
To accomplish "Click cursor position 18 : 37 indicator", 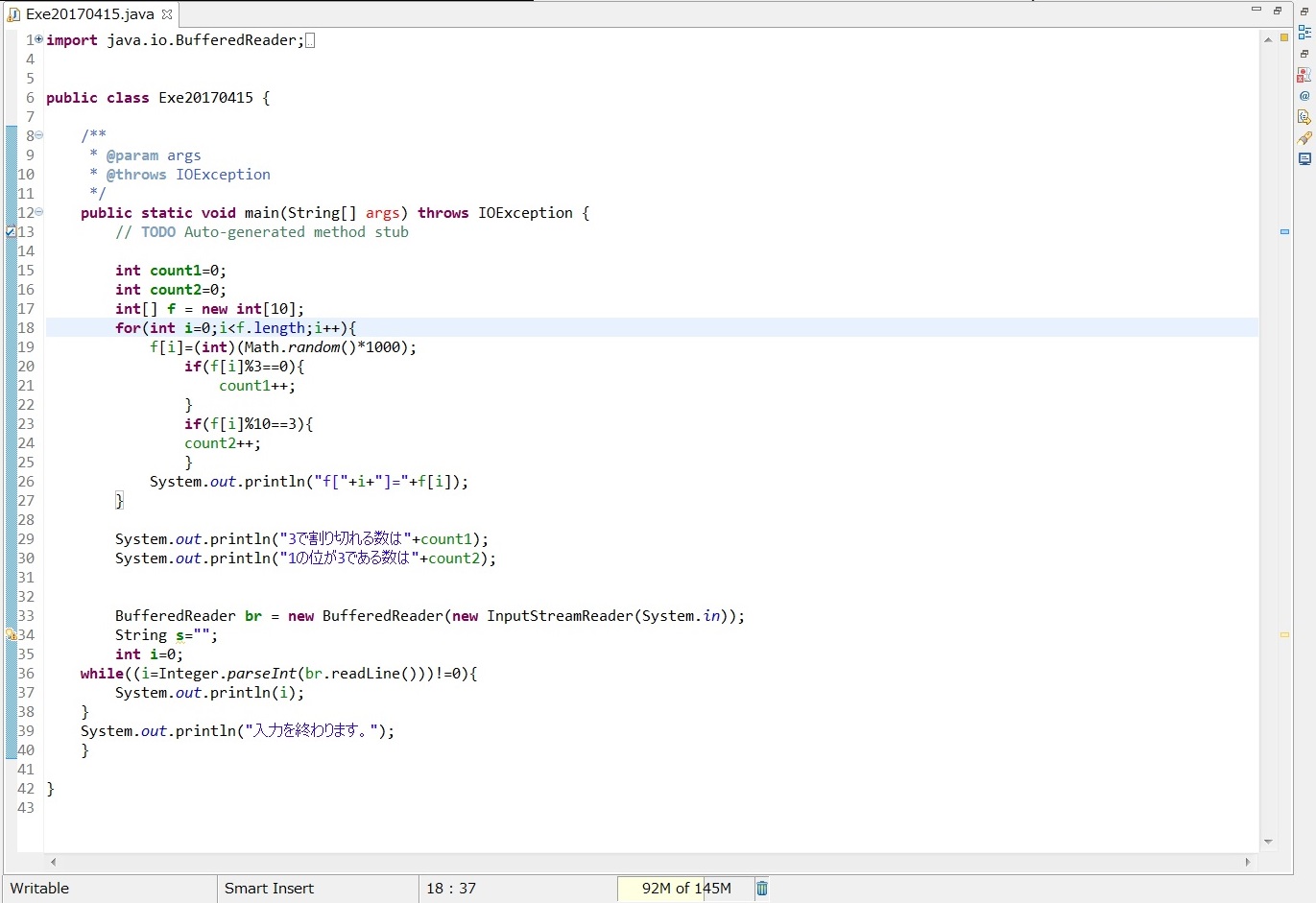I will [x=451, y=889].
